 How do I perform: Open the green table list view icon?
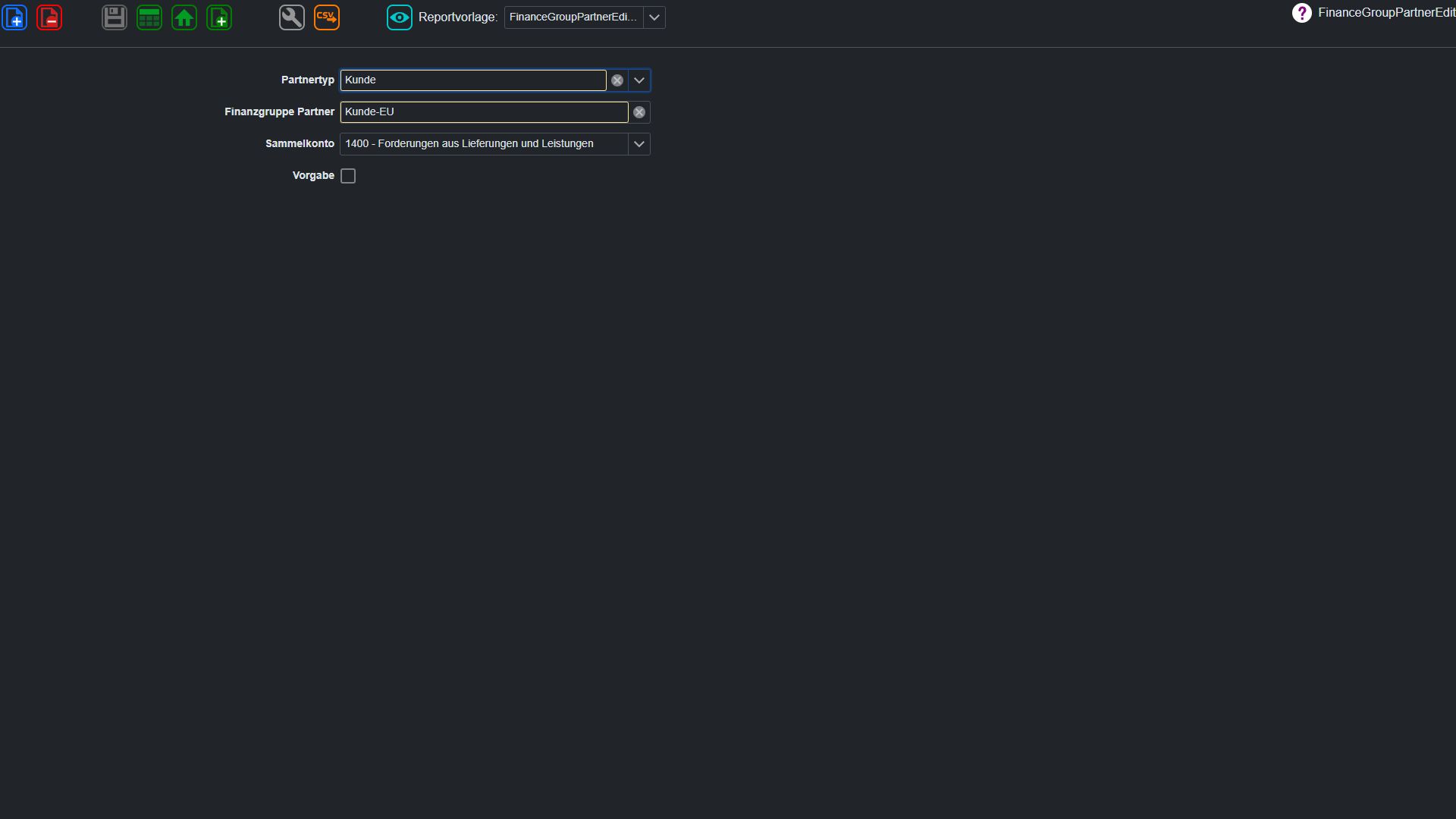(149, 17)
